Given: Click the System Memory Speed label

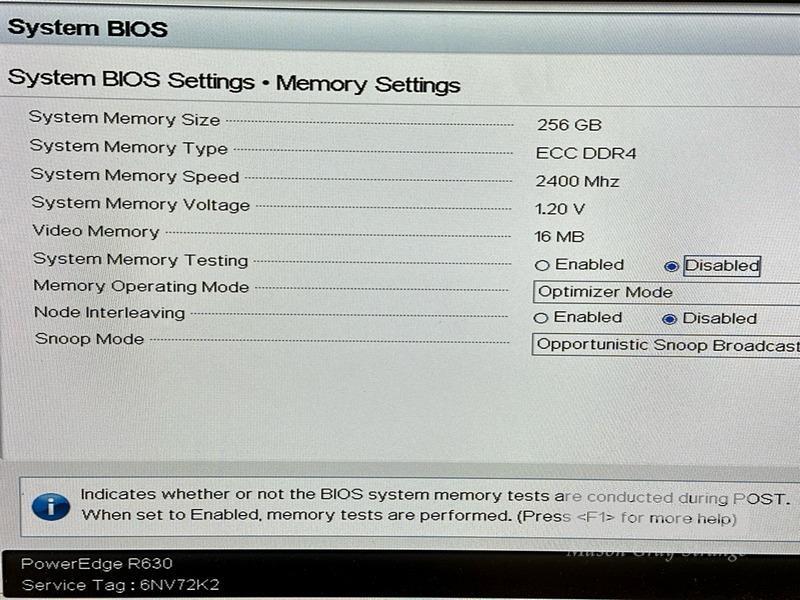Looking at the screenshot, I should coord(134,176).
